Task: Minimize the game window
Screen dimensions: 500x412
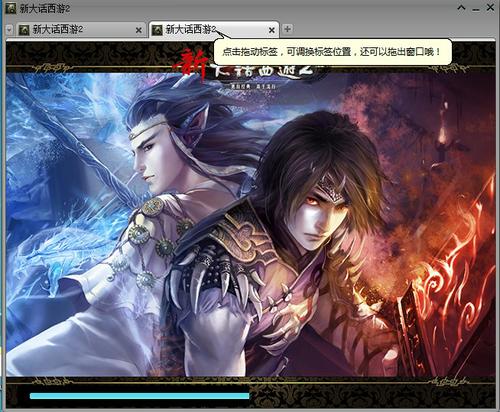Action: tap(476, 9)
